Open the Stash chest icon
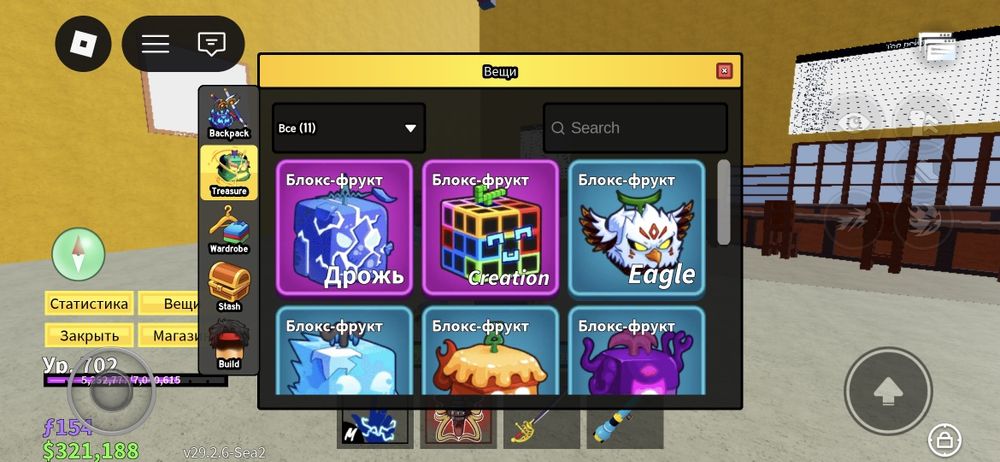The height and width of the screenshot is (462, 1000). [x=229, y=288]
